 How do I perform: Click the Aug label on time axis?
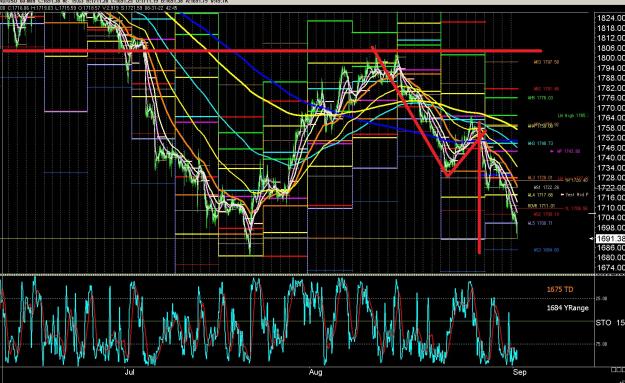[x=315, y=372]
